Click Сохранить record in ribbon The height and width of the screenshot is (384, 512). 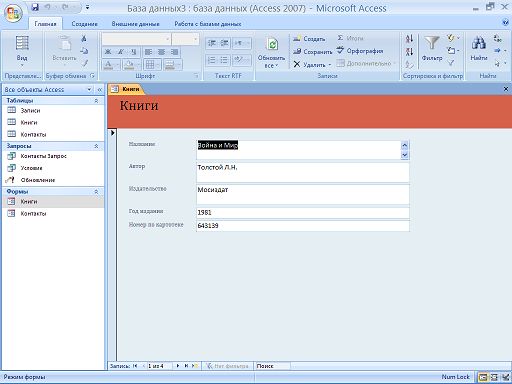[313, 51]
